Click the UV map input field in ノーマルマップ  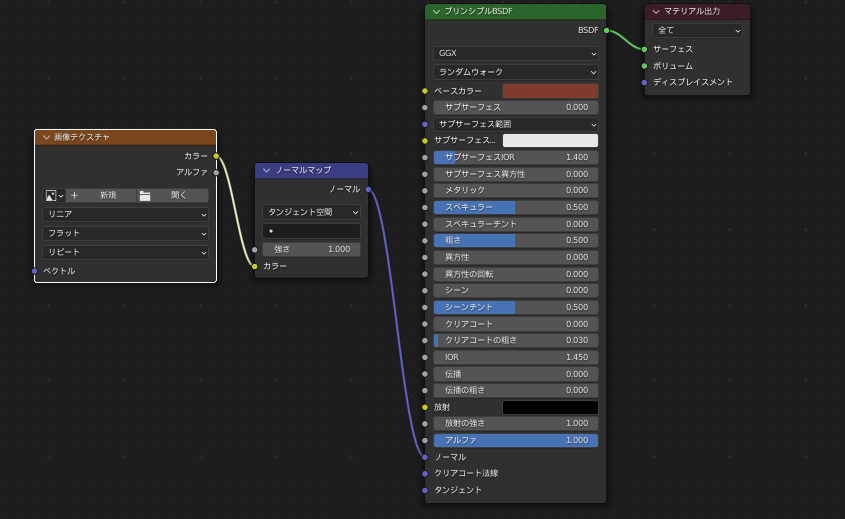311,231
